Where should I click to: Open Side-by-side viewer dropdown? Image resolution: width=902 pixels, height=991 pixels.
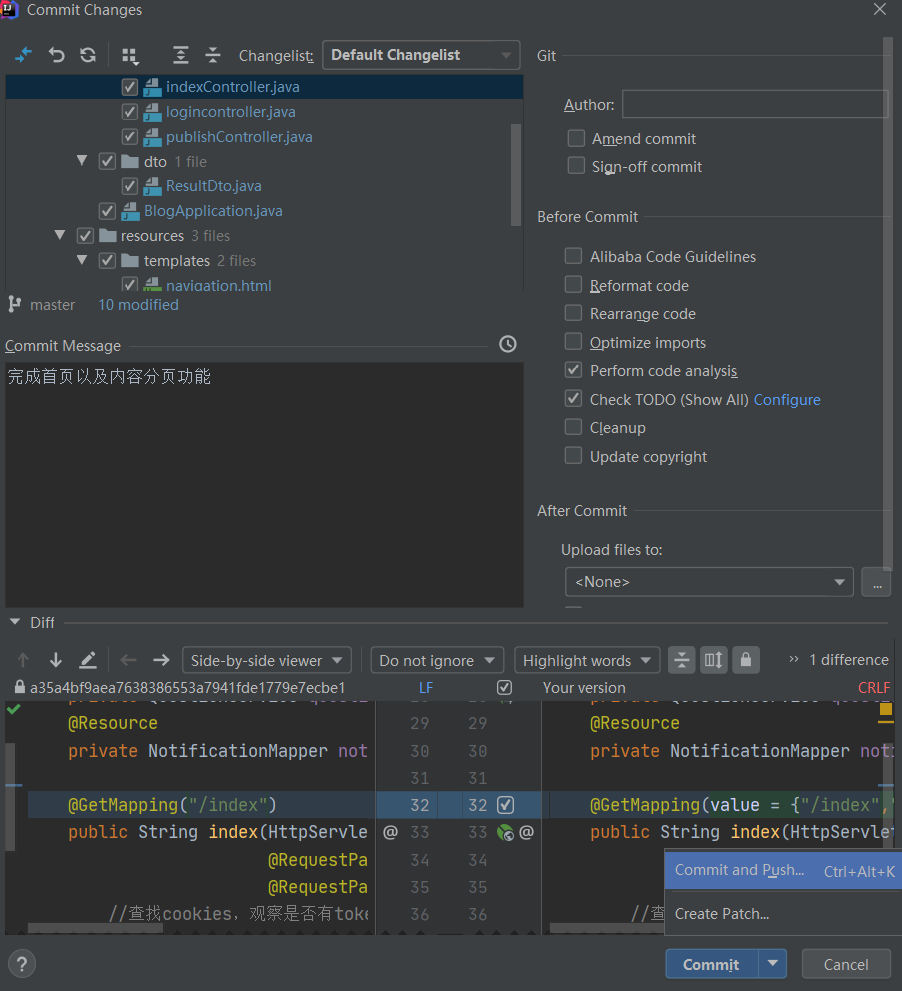click(x=267, y=660)
